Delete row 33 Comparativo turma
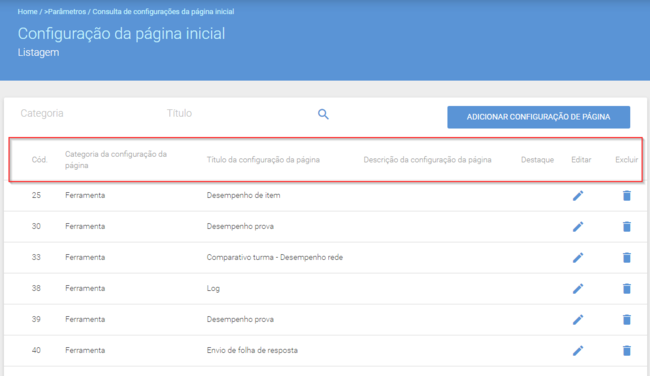The width and height of the screenshot is (650, 376). pos(627,257)
